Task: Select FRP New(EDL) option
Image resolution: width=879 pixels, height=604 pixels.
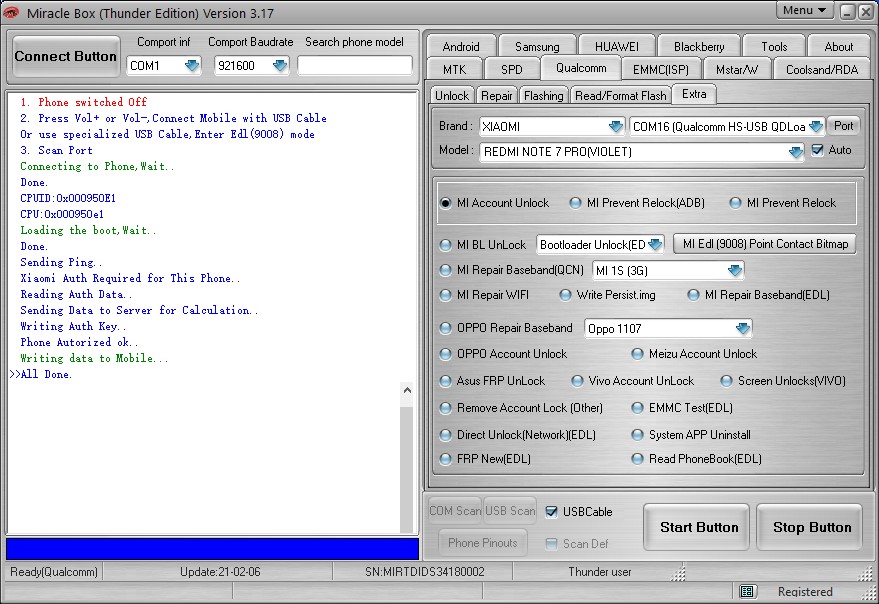Action: 446,459
